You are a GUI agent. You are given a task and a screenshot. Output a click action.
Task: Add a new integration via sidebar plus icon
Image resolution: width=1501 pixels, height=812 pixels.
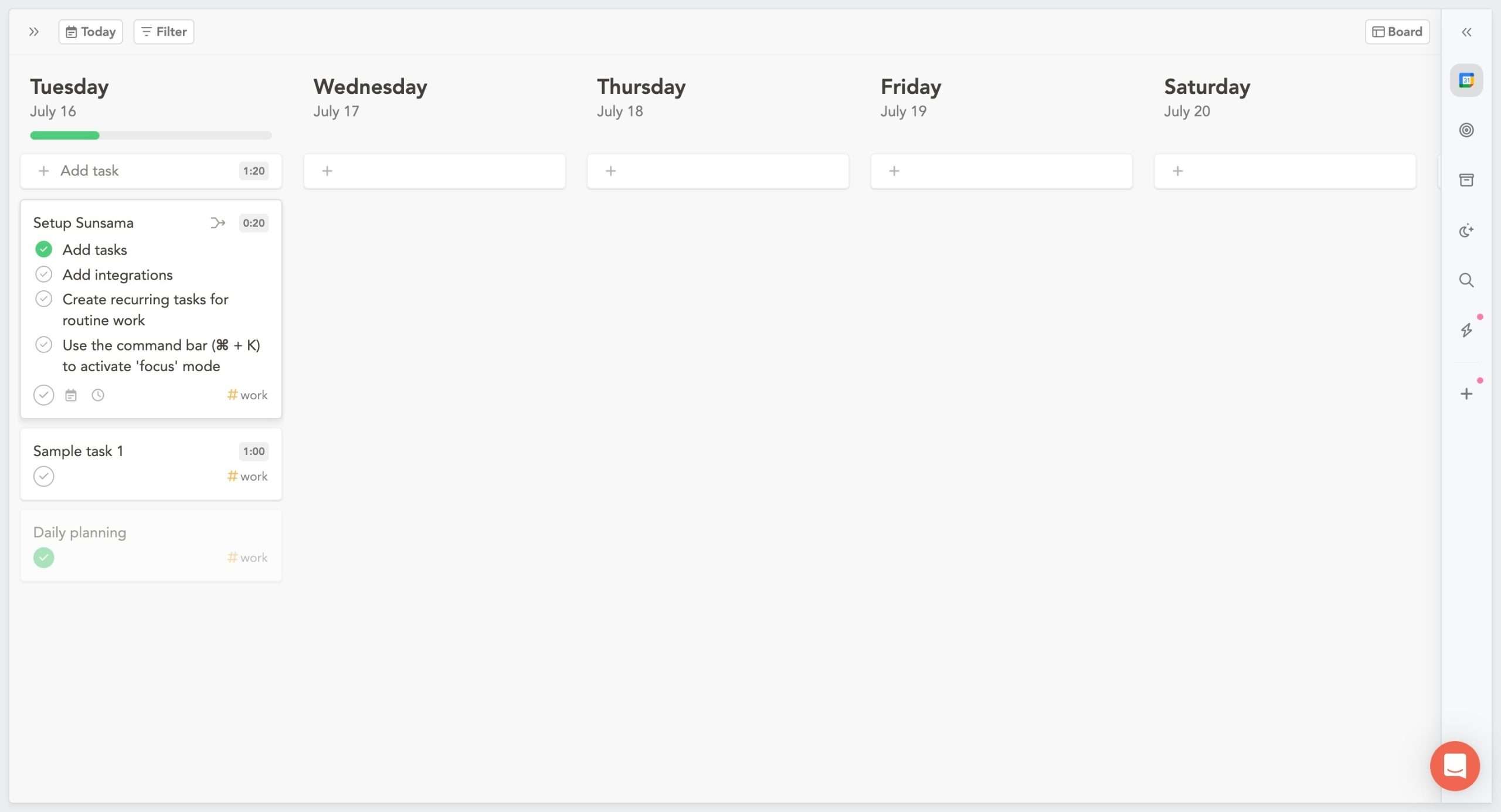pyautogui.click(x=1467, y=393)
